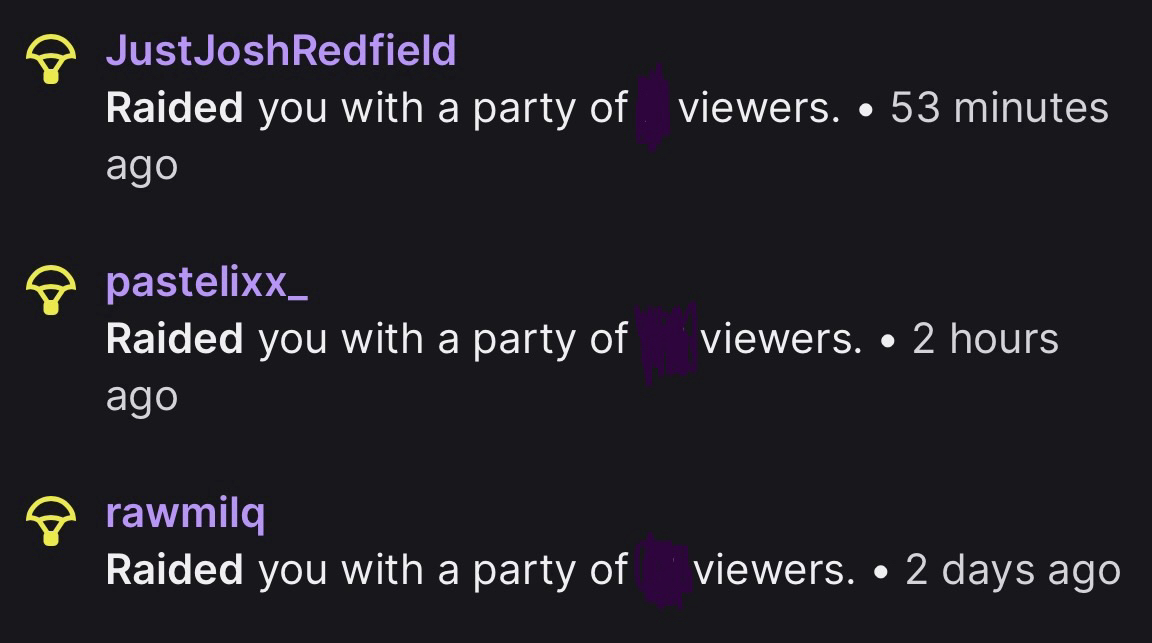The height and width of the screenshot is (643, 1152).
Task: Click the scribbled-out viewer count for pastelixx_
Action: pyautogui.click(x=666, y=341)
